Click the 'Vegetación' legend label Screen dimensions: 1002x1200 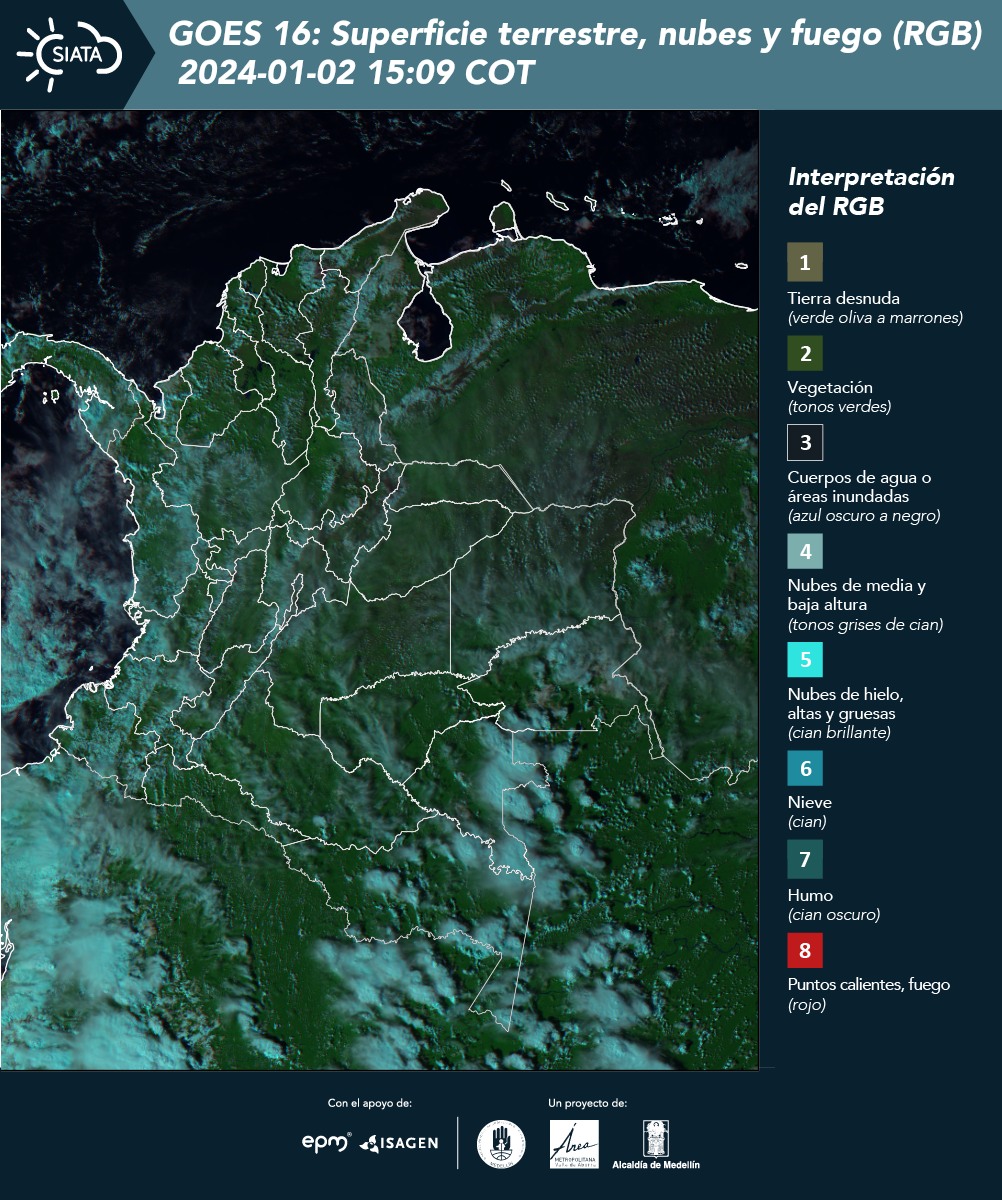(831, 387)
